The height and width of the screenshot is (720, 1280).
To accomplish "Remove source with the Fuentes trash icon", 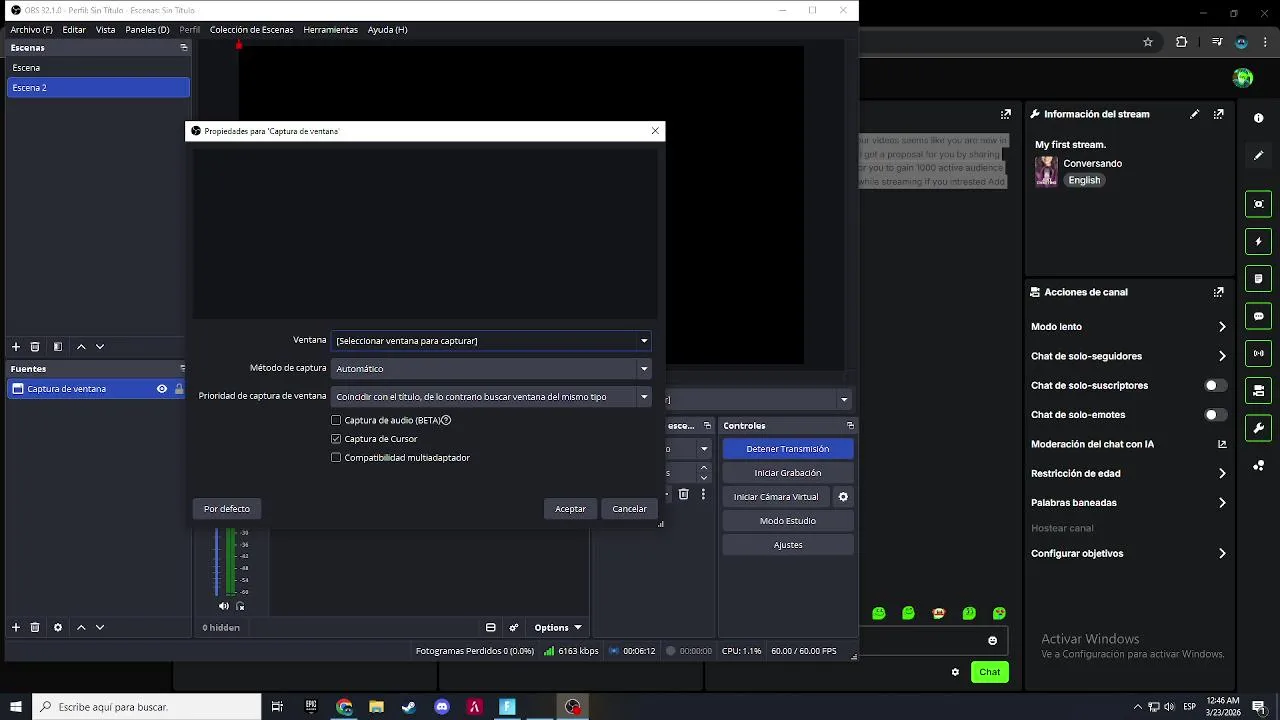I will point(35,628).
